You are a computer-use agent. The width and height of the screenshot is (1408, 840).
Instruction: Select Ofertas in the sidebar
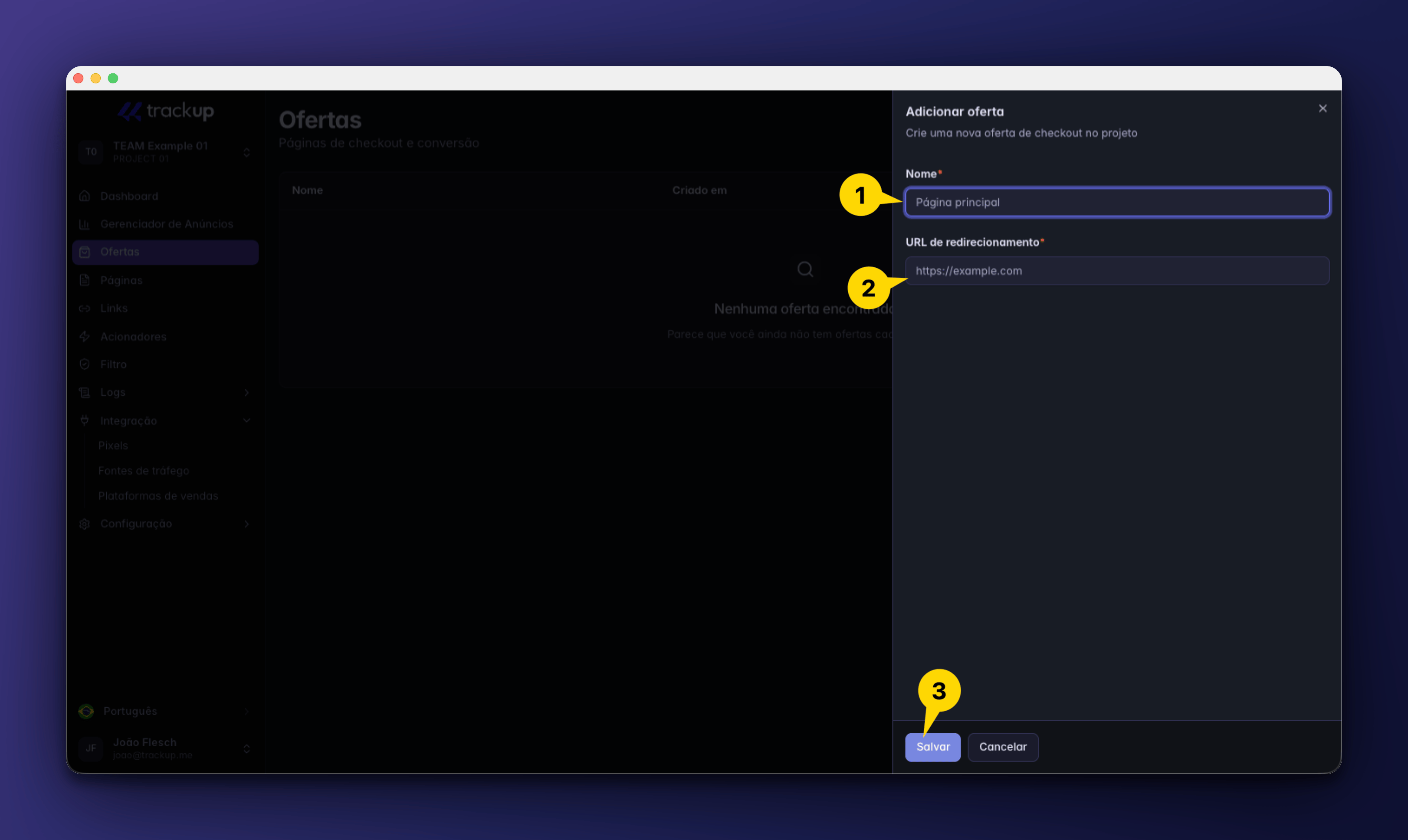[165, 252]
